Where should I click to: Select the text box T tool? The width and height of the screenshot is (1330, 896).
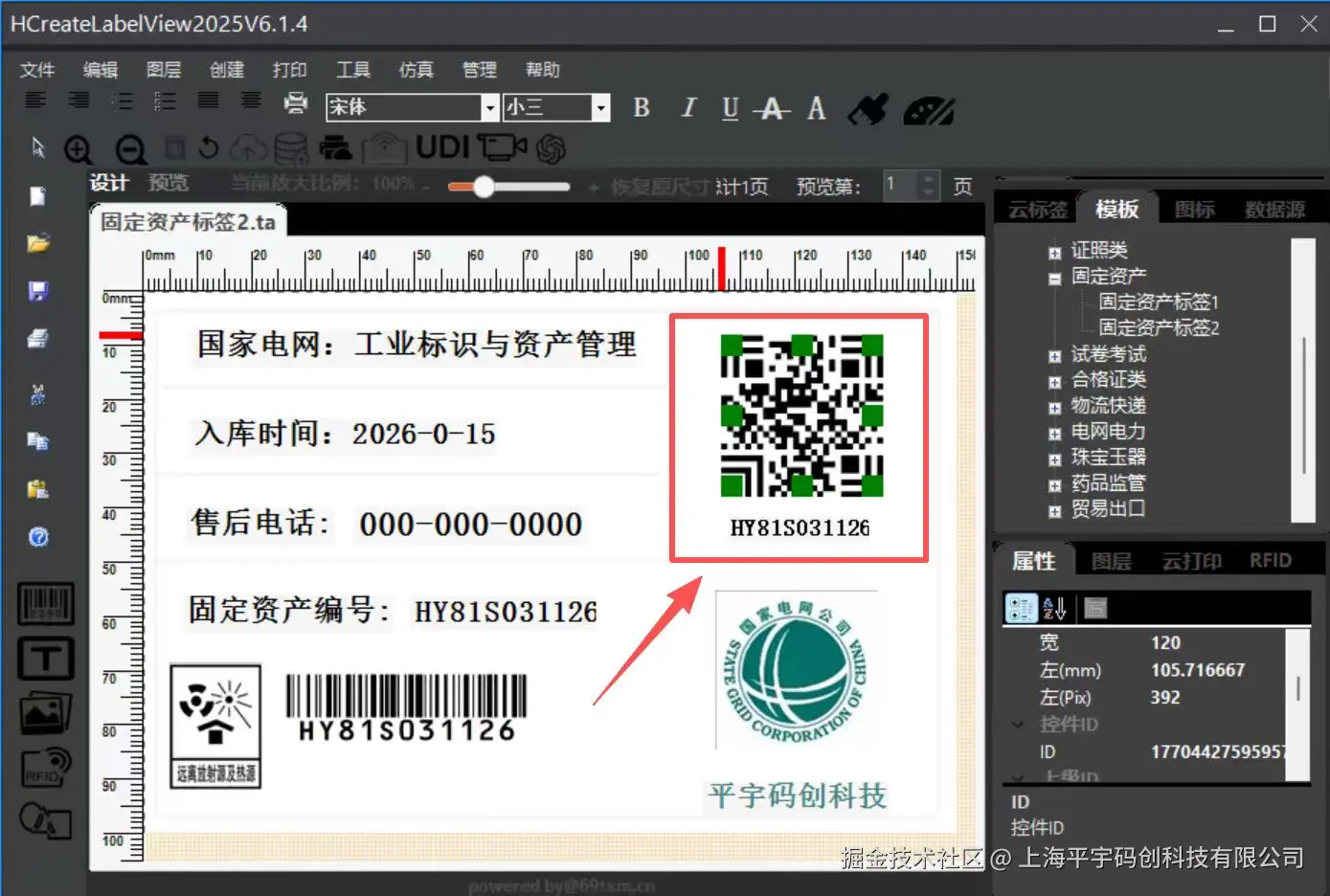click(x=46, y=659)
